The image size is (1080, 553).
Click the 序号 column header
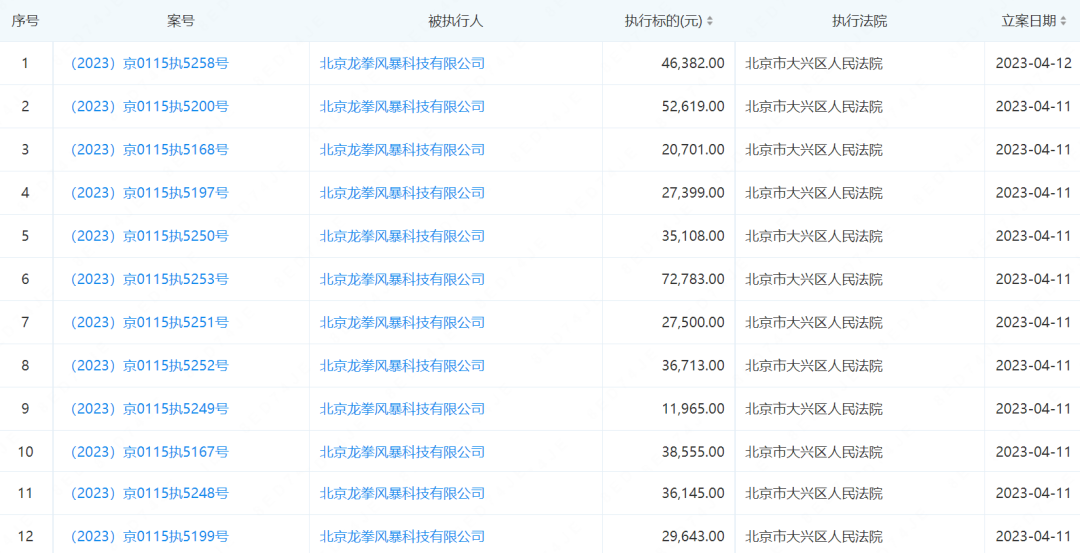tap(25, 21)
